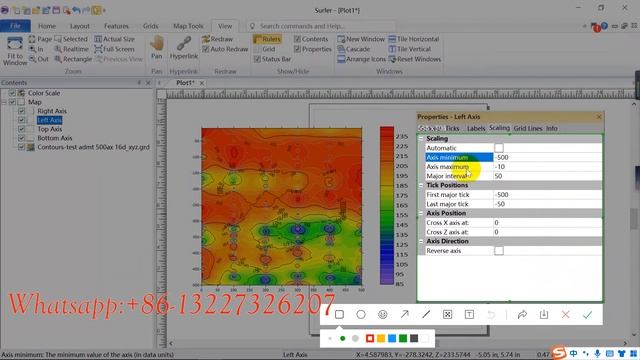Pick the yellow annotation color
This screenshot has height=360, width=640.
[x=381, y=338]
